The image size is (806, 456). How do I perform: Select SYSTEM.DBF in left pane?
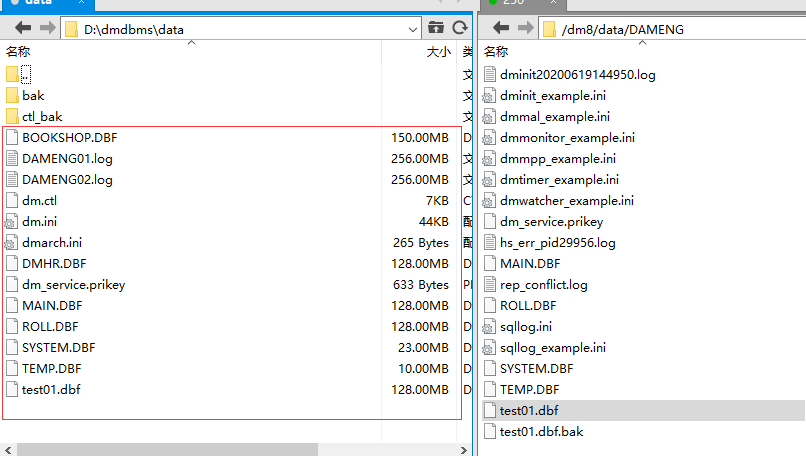click(x=58, y=348)
